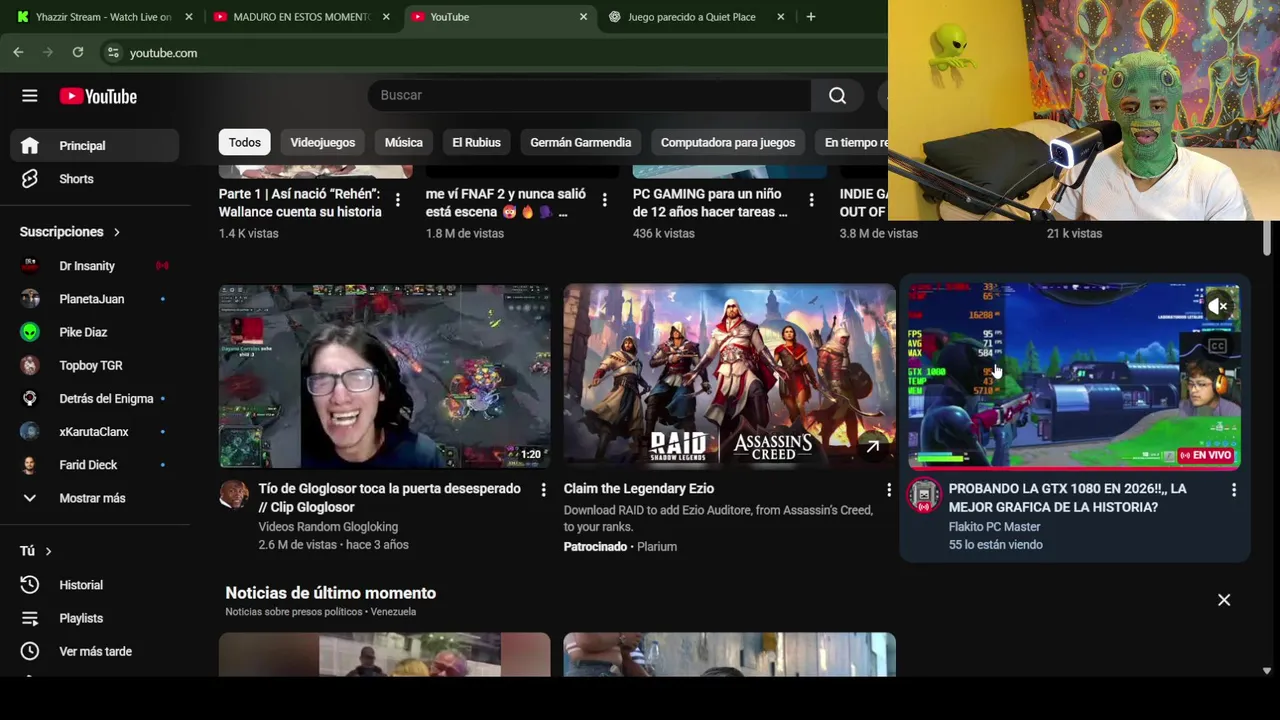The width and height of the screenshot is (1280, 720).
Task: Open the Gloglosor video thumbnail
Action: (x=385, y=376)
